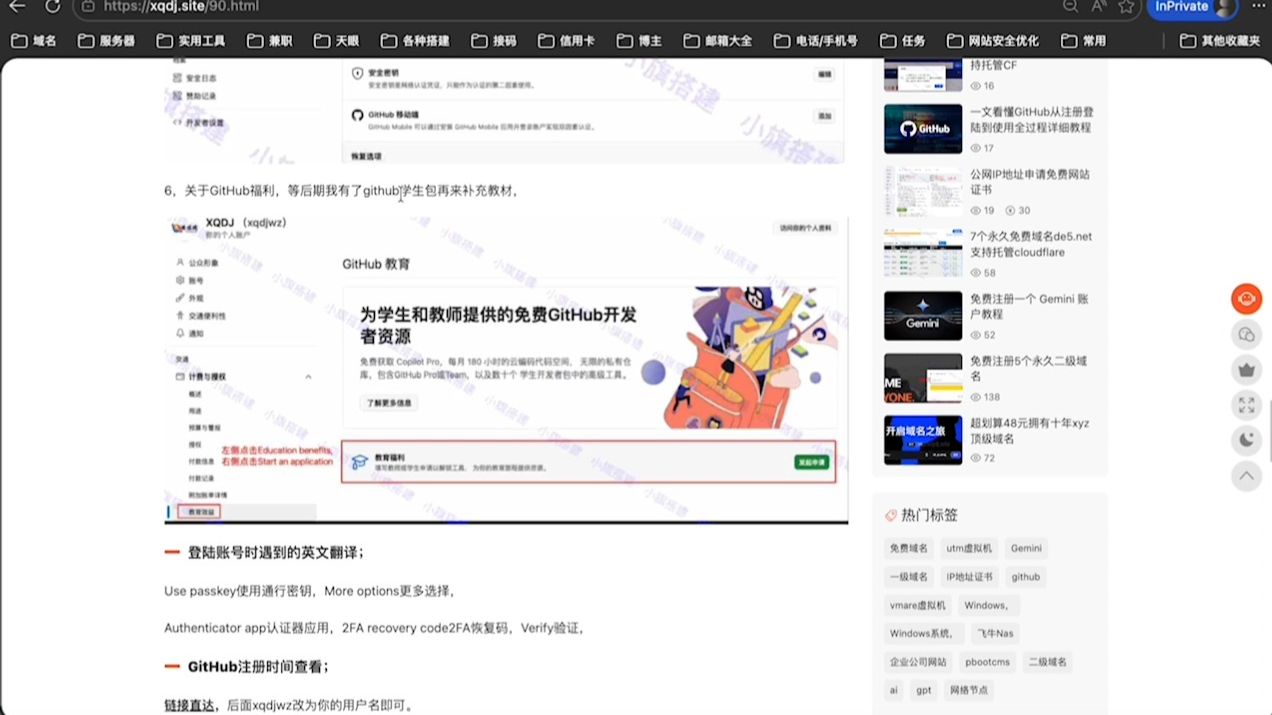Click the GitHub article thumbnail

pos(923,129)
